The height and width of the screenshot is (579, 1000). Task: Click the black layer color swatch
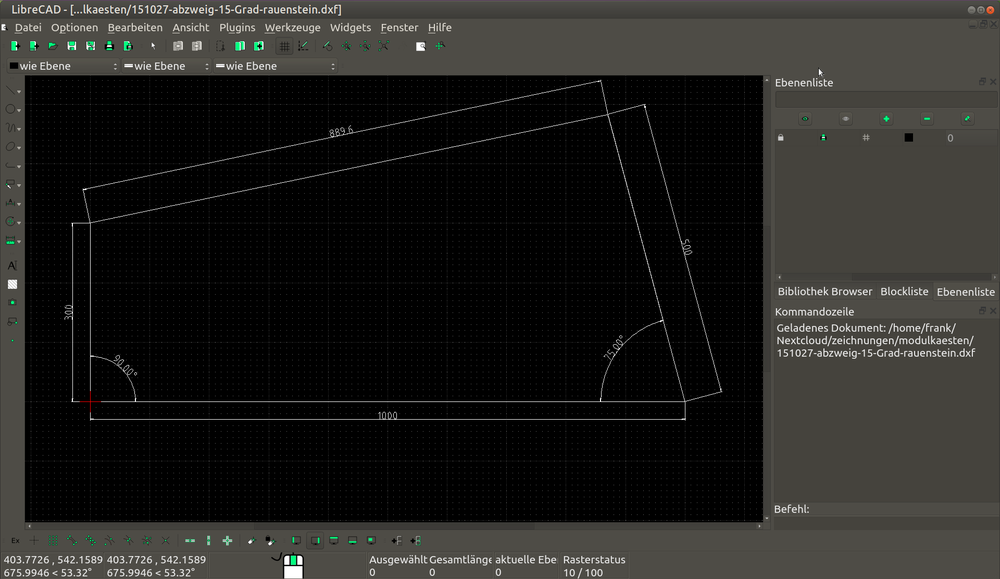click(x=908, y=138)
